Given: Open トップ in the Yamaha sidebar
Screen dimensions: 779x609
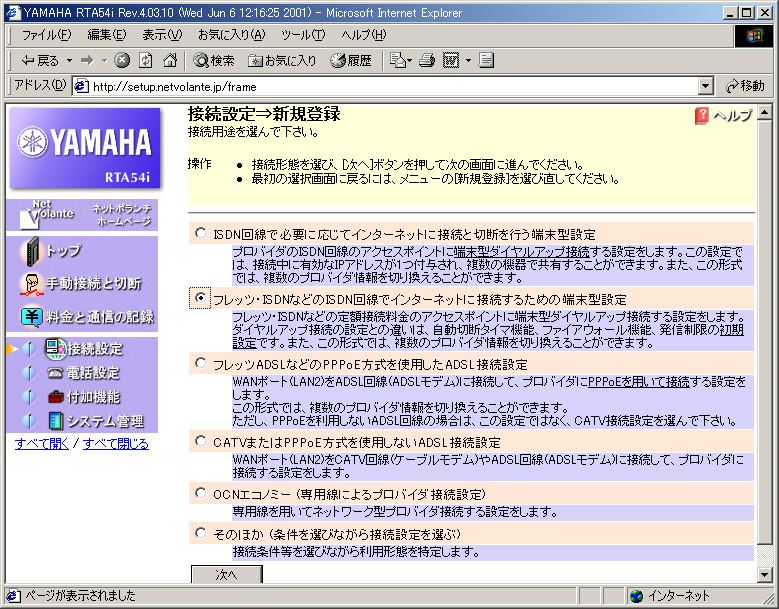Looking at the screenshot, I should point(63,251).
